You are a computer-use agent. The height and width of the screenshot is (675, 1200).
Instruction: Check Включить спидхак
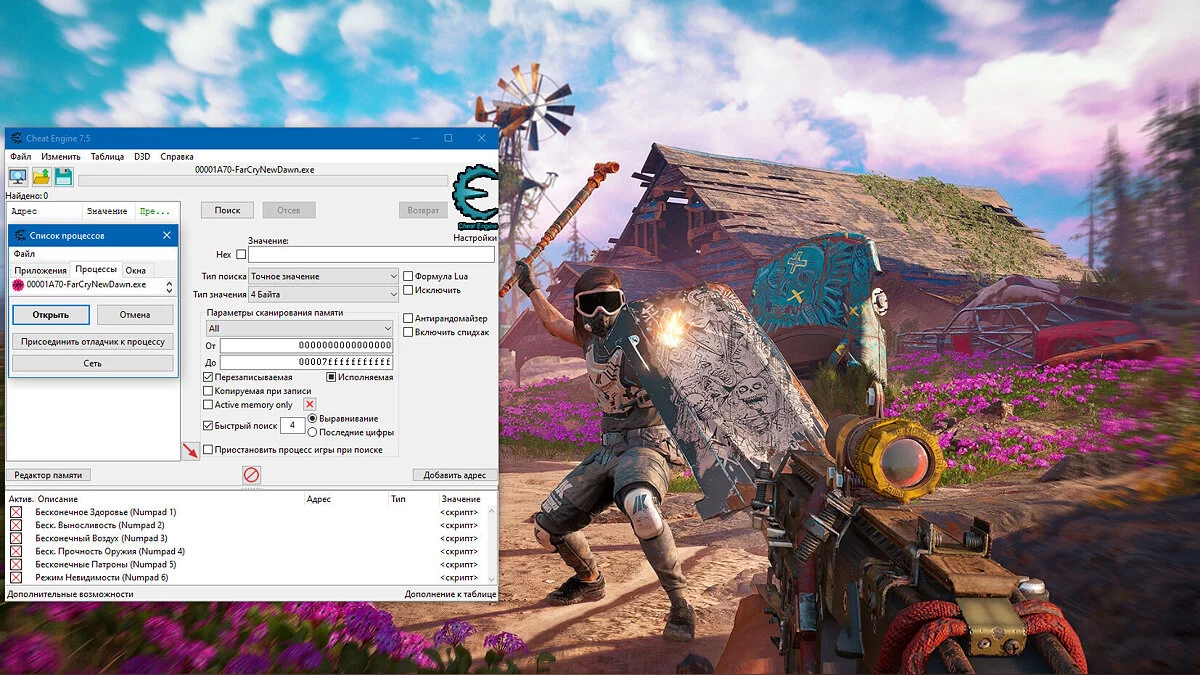(x=408, y=331)
